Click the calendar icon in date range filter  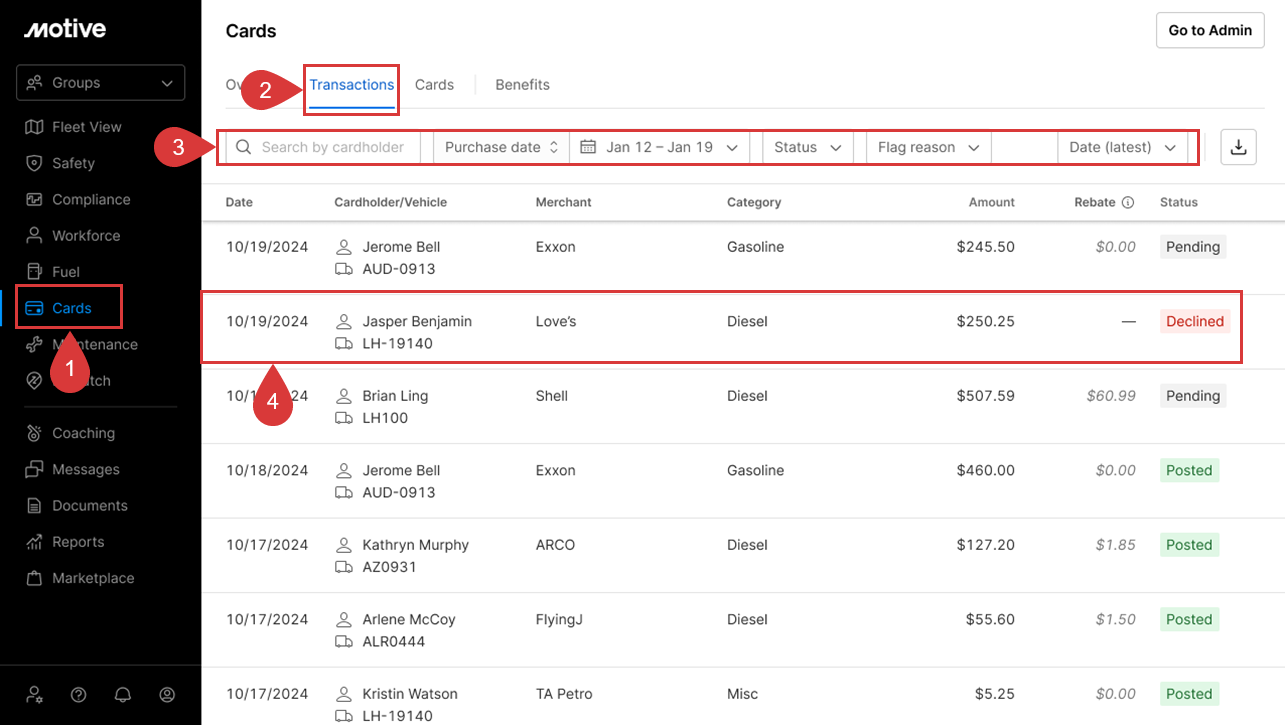point(589,147)
